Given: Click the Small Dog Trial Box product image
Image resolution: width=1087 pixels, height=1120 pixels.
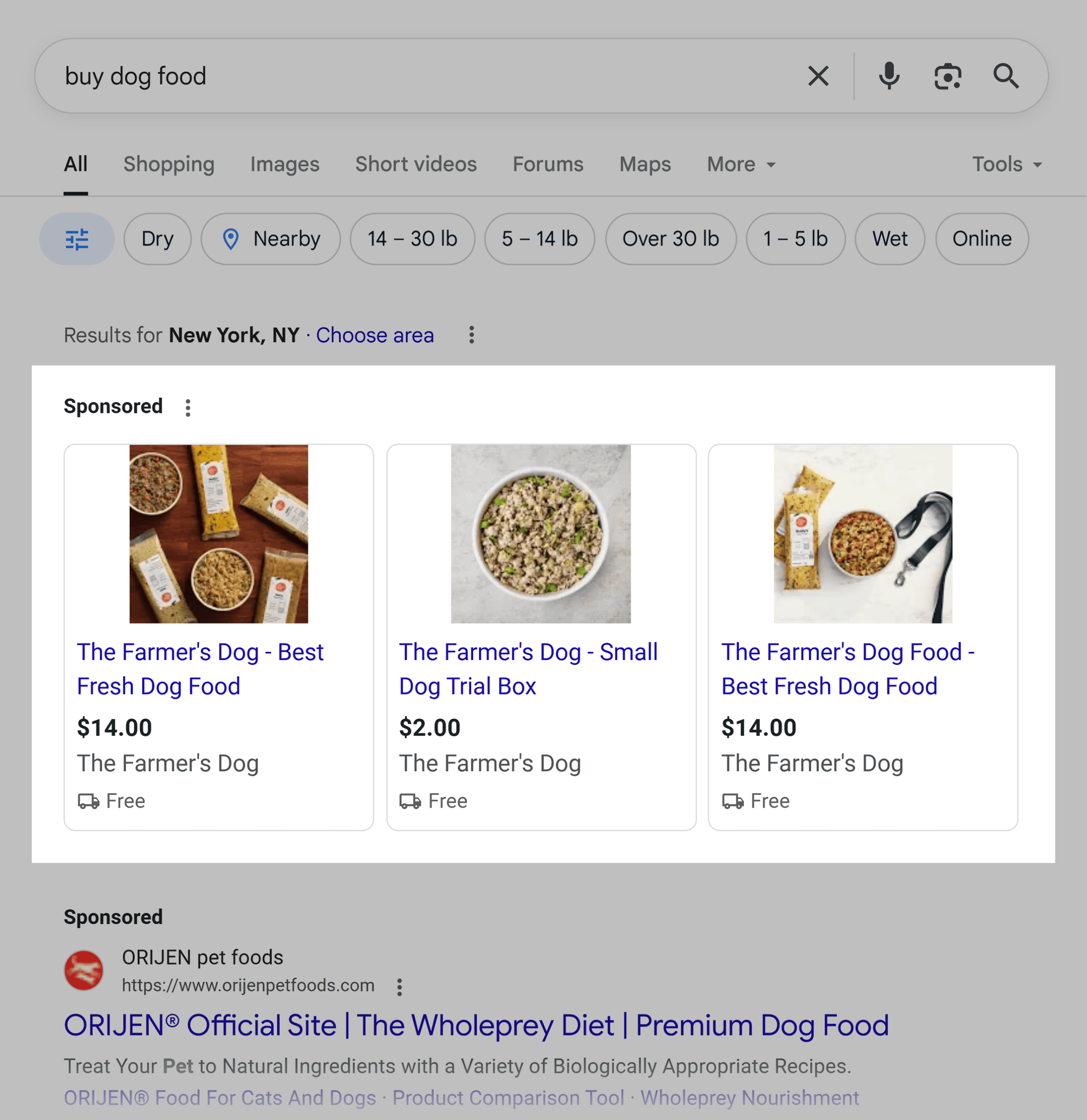Looking at the screenshot, I should tap(540, 534).
